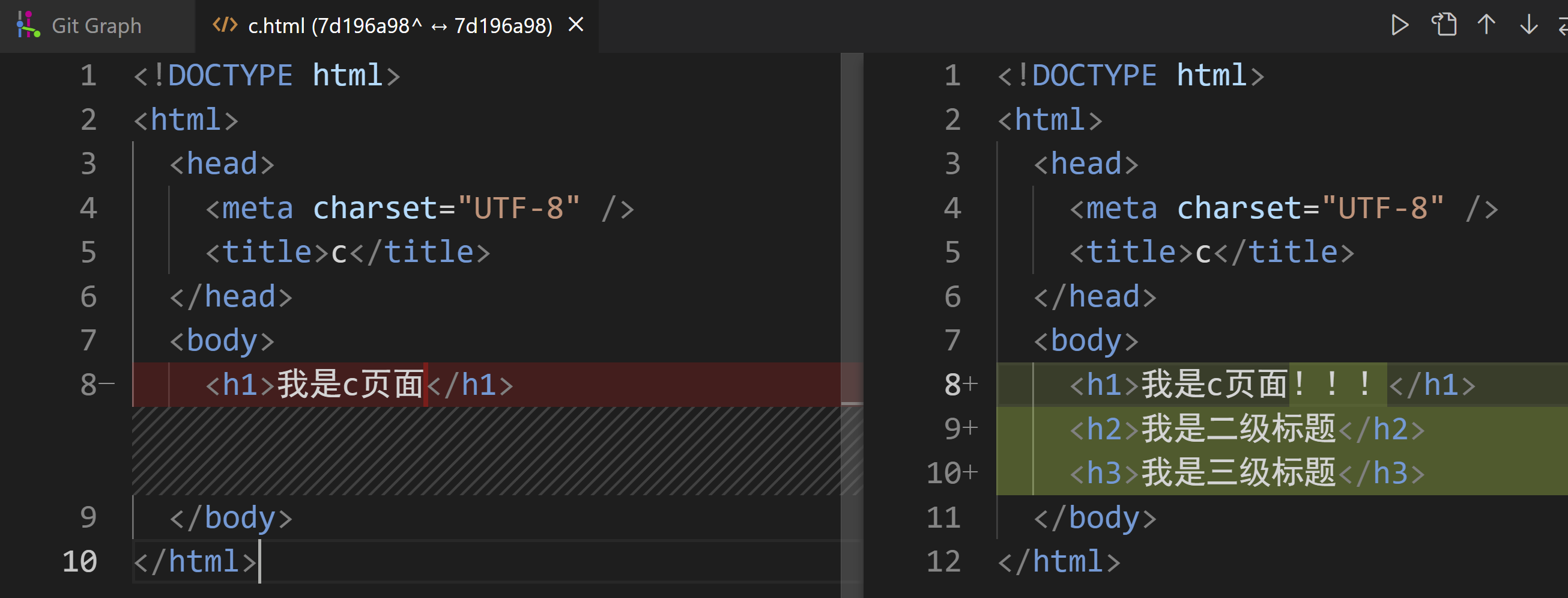This screenshot has width=1568, height=598.
Task: Go to previous change with up arrow
Action: click(x=1486, y=25)
